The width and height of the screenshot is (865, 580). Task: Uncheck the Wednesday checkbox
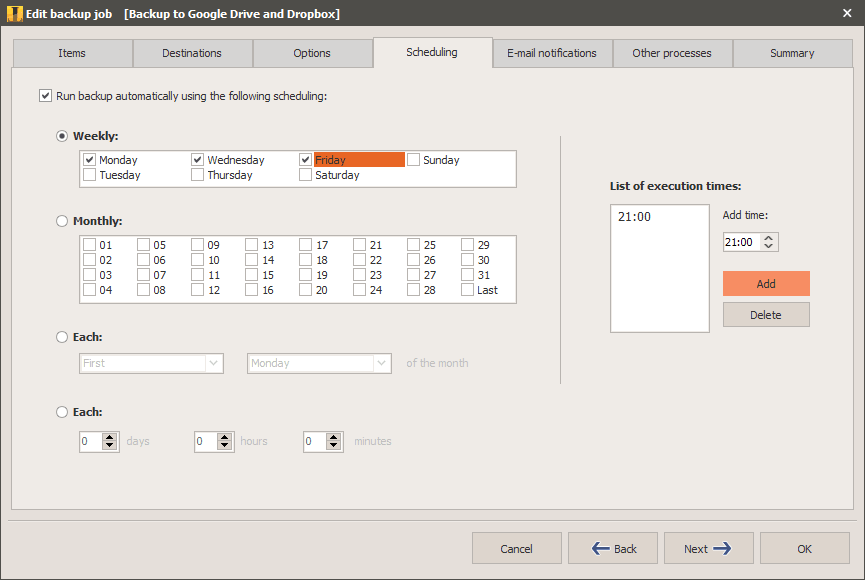[x=198, y=160]
